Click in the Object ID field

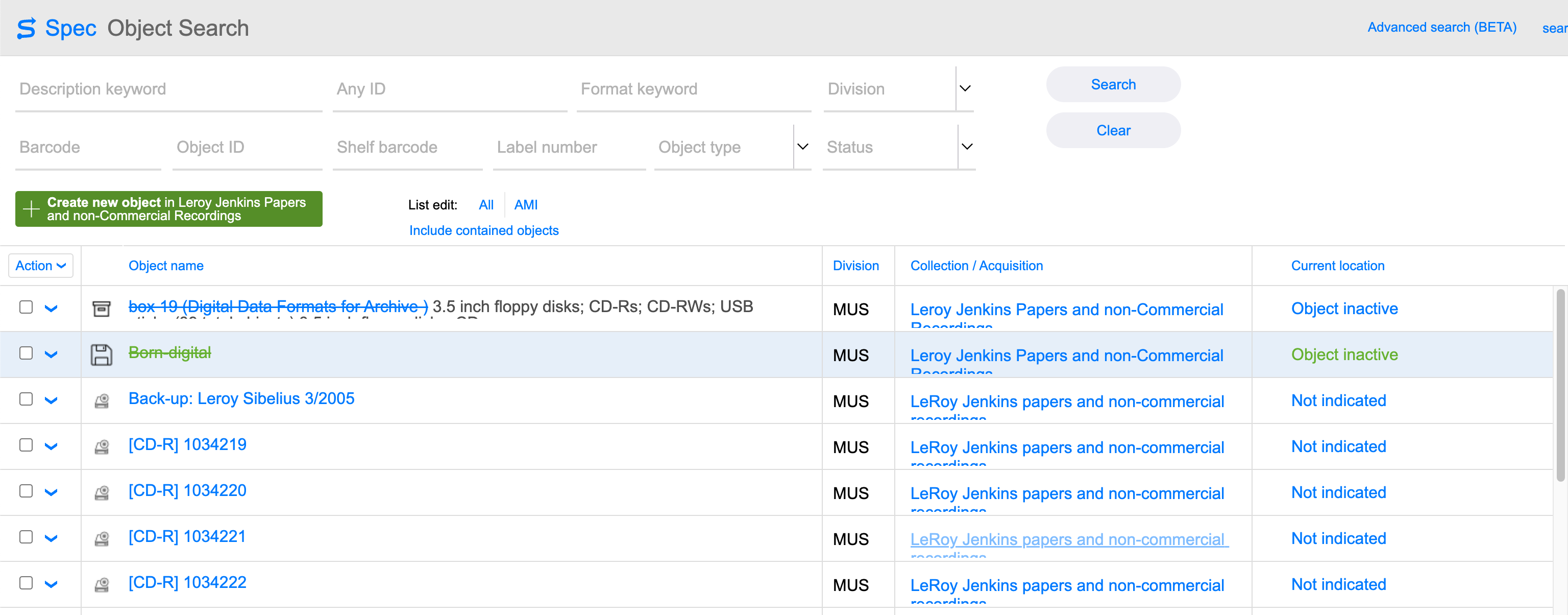click(247, 147)
